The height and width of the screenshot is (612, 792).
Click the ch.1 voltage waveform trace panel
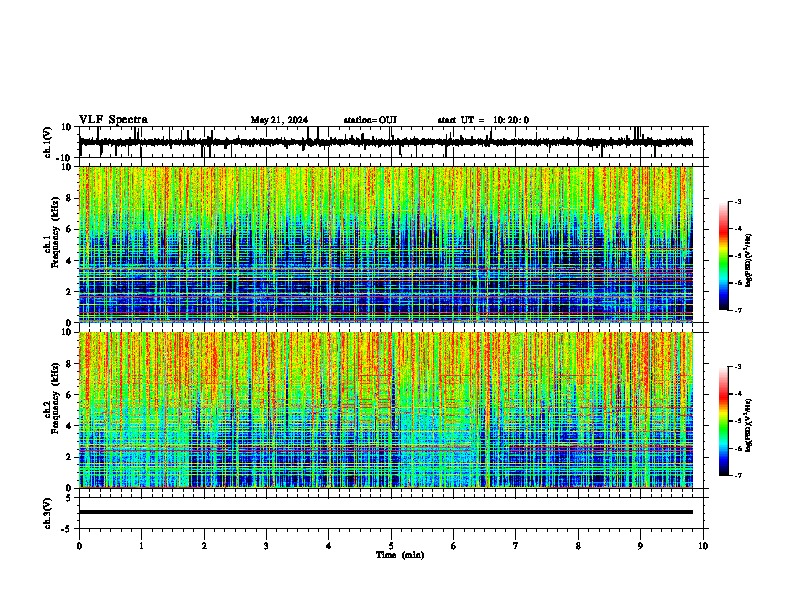(391, 142)
